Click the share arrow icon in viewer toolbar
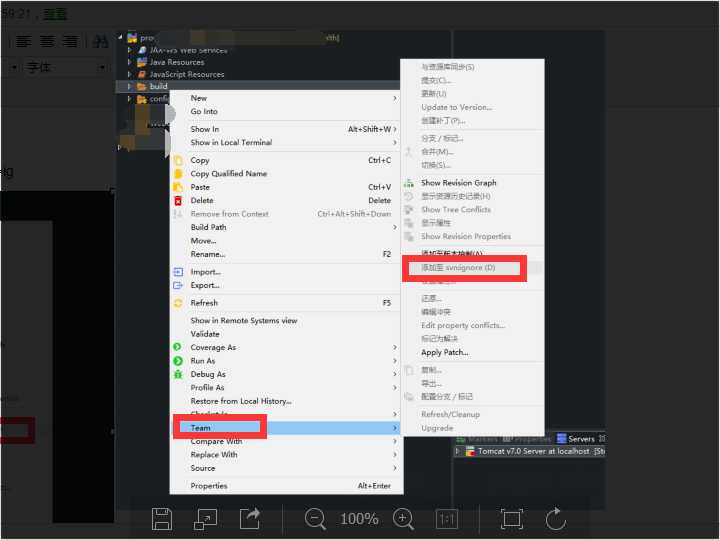 (250, 518)
